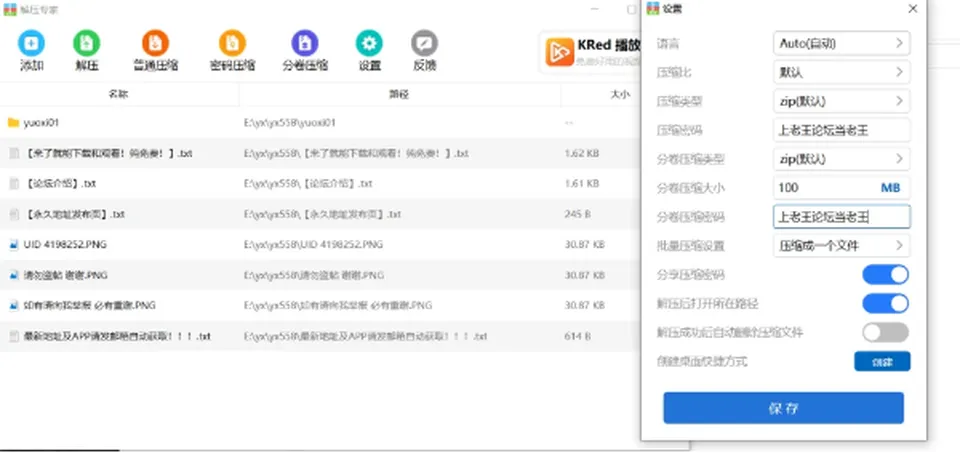Open the 批量压缩设置 压缩成一个文件 dropdown

click(x=841, y=246)
